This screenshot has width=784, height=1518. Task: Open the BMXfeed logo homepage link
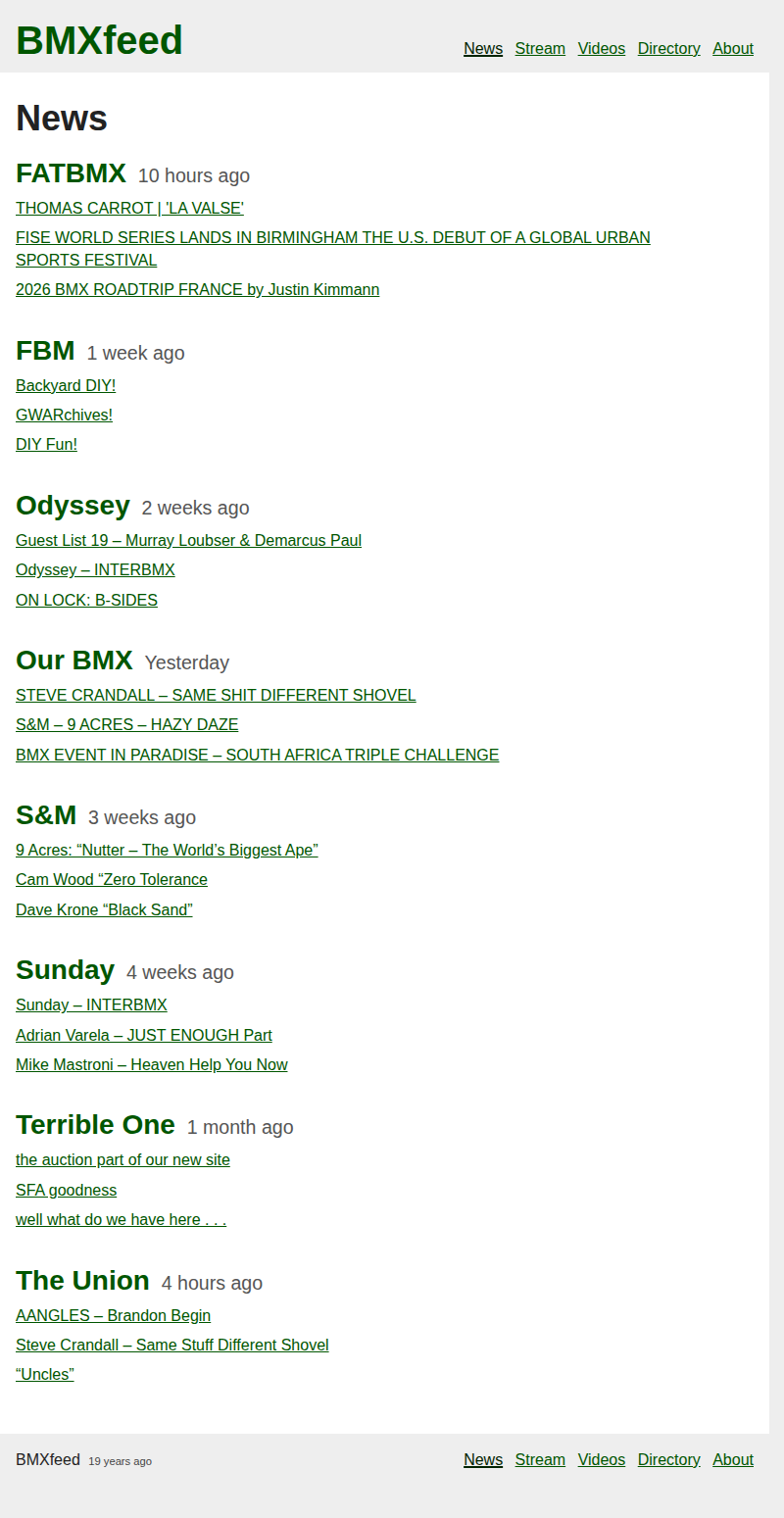tap(99, 41)
